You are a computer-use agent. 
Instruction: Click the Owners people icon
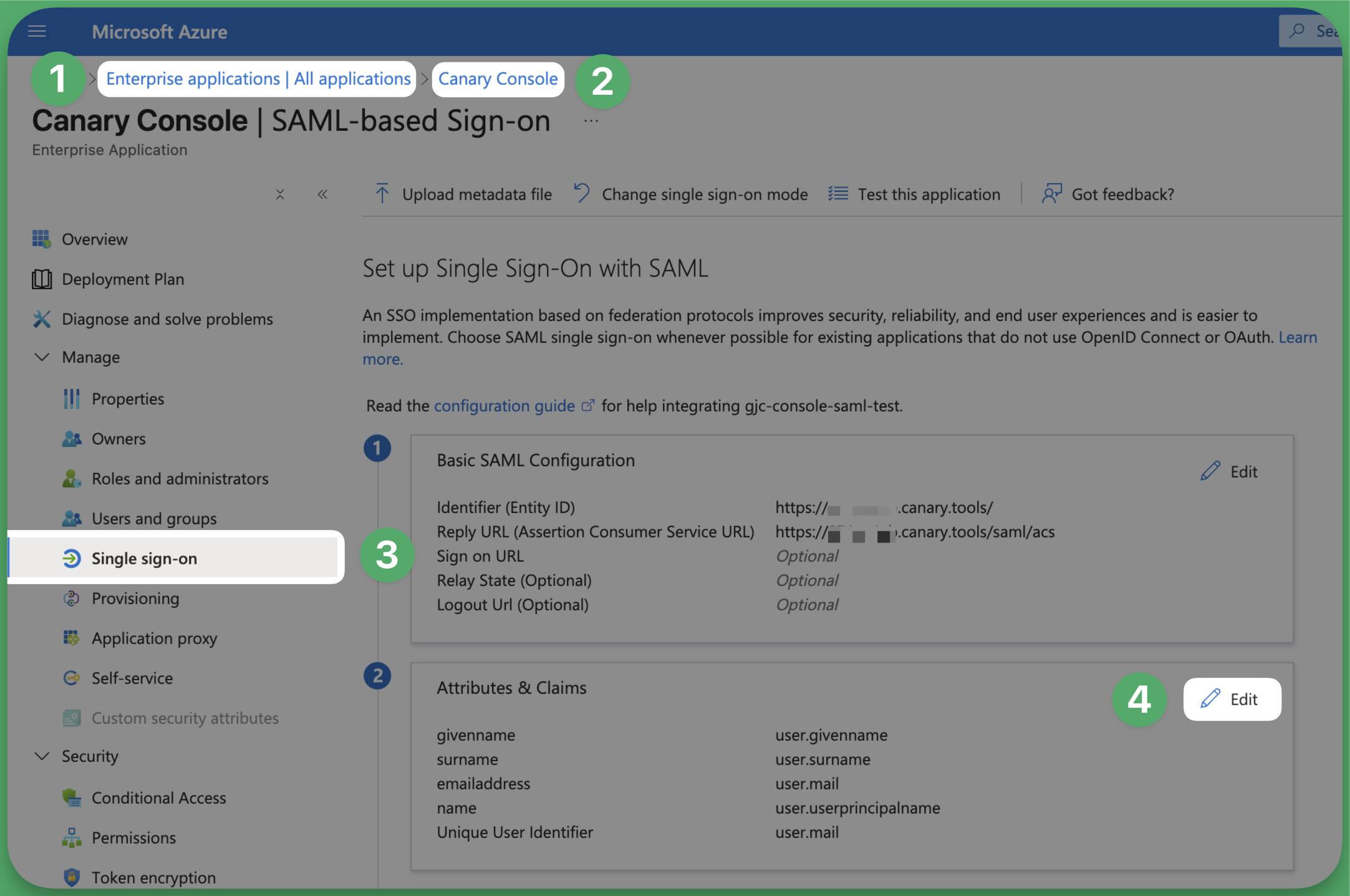(72, 438)
